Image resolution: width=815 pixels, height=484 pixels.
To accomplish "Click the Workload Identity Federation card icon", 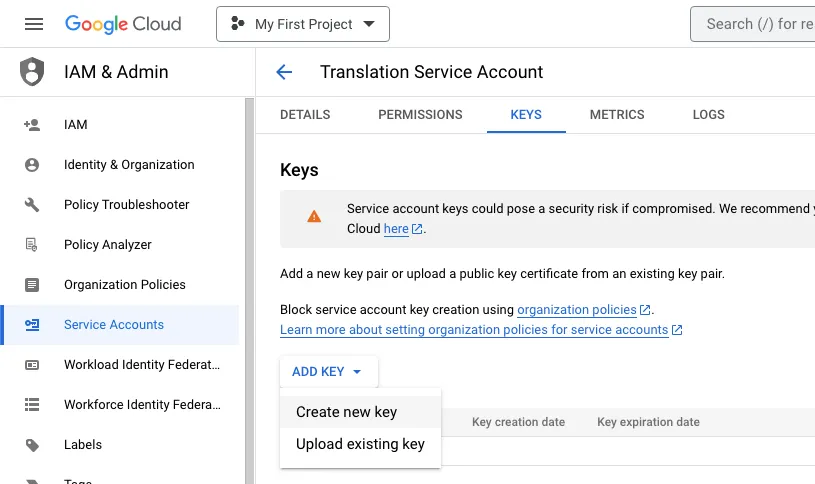I will point(32,365).
